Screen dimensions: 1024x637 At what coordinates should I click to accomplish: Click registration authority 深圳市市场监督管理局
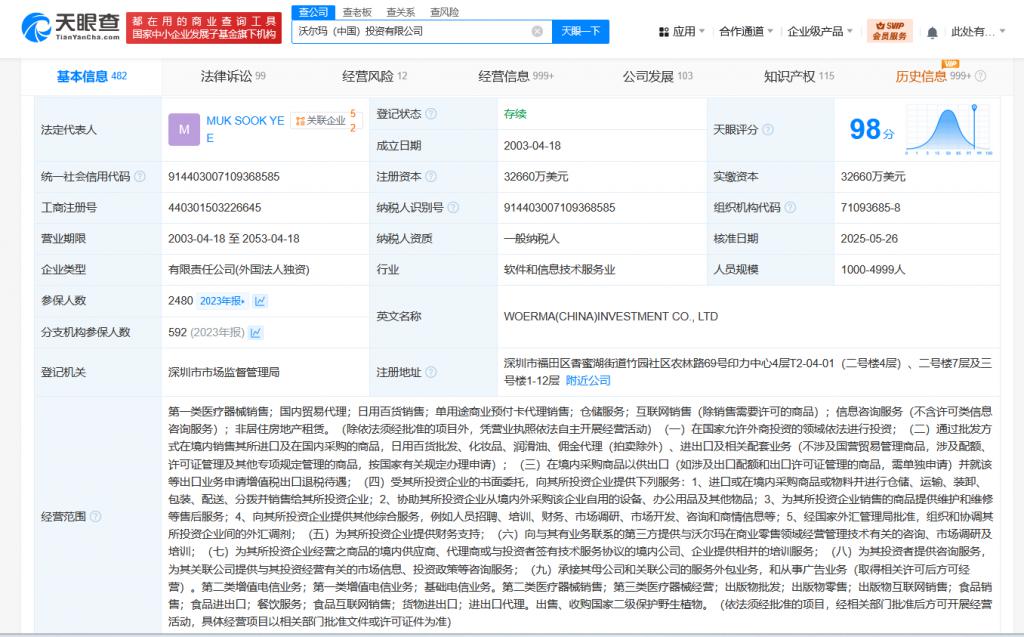pos(223,372)
